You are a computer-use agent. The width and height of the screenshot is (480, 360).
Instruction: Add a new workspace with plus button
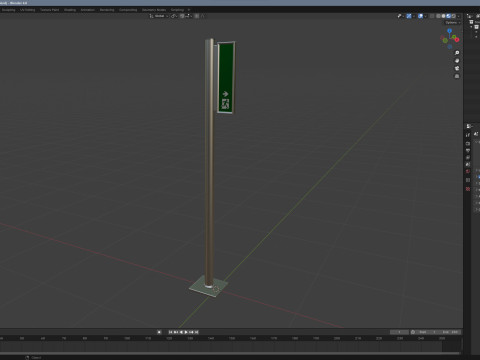click(189, 10)
